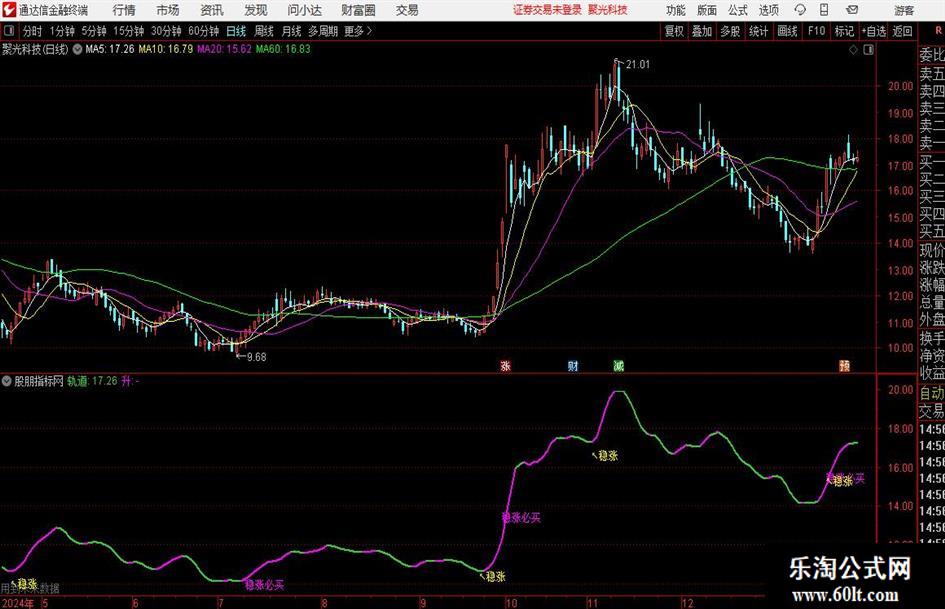The width and height of the screenshot is (945, 609).
Task: Open the 财富圈 menu
Action: pos(358,10)
